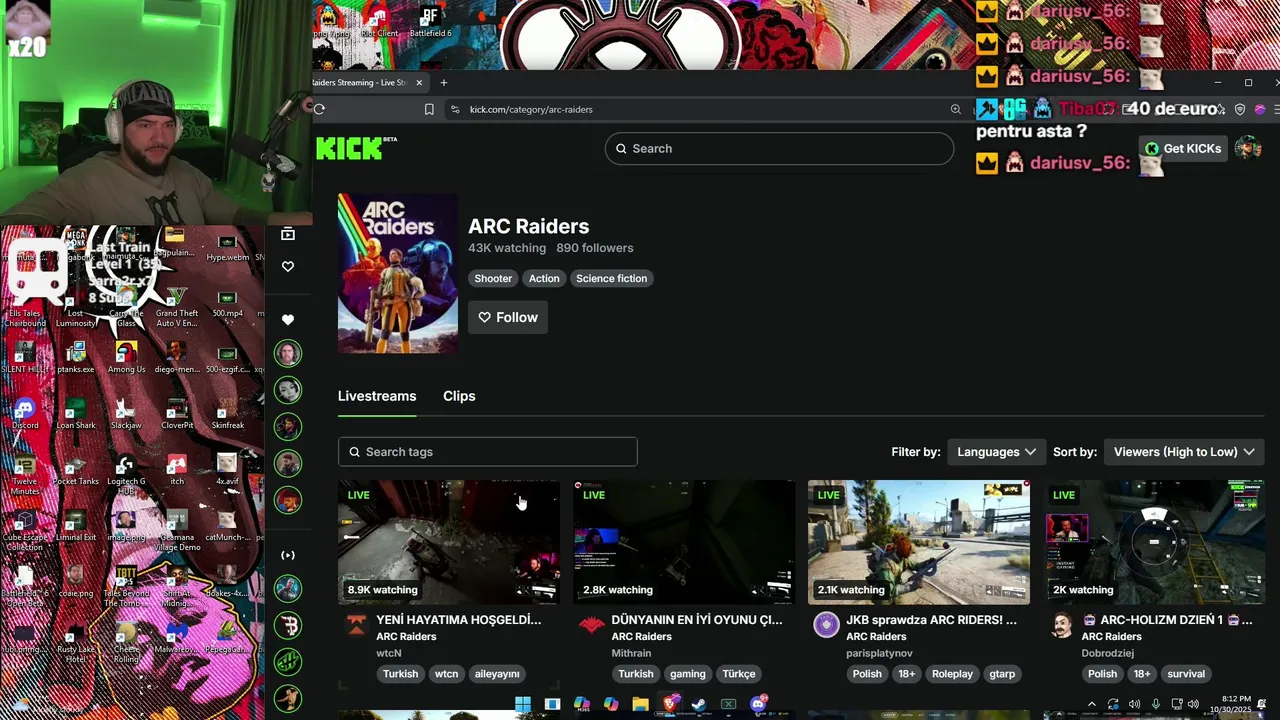This screenshot has width=1280, height=720.
Task: Open the outlined heart Following icon in sidebar
Action: coord(288,266)
